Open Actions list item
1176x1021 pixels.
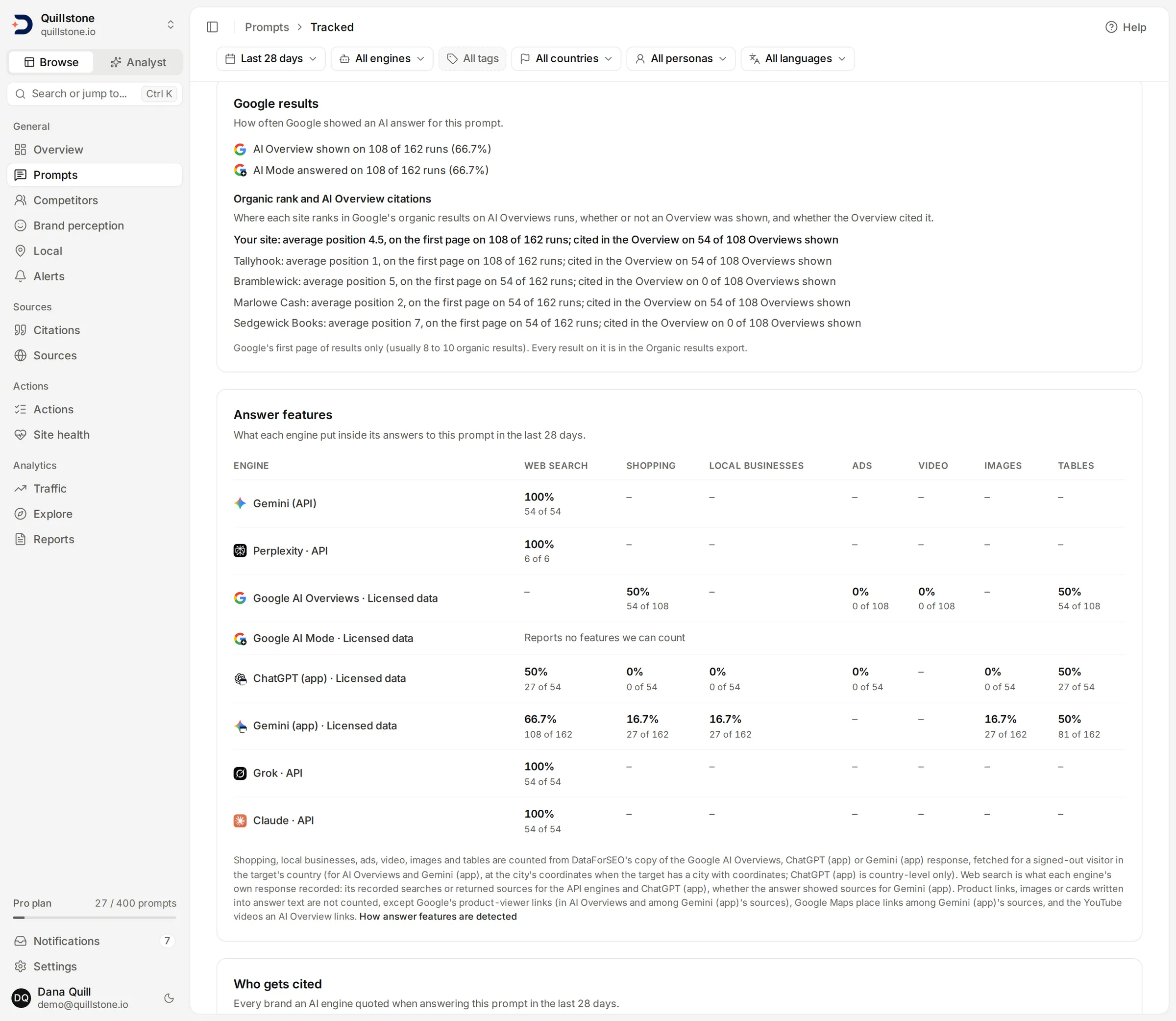95,409
